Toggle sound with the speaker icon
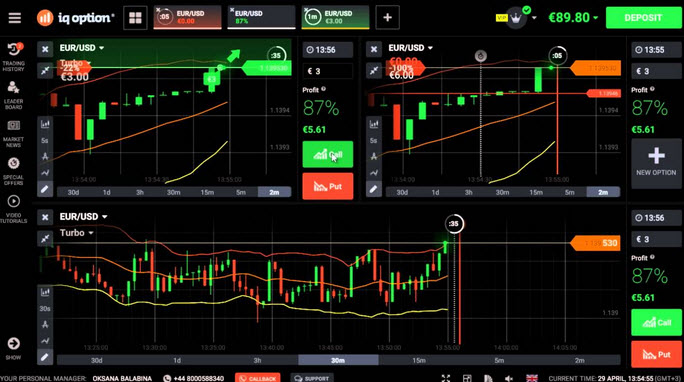 [x=509, y=378]
